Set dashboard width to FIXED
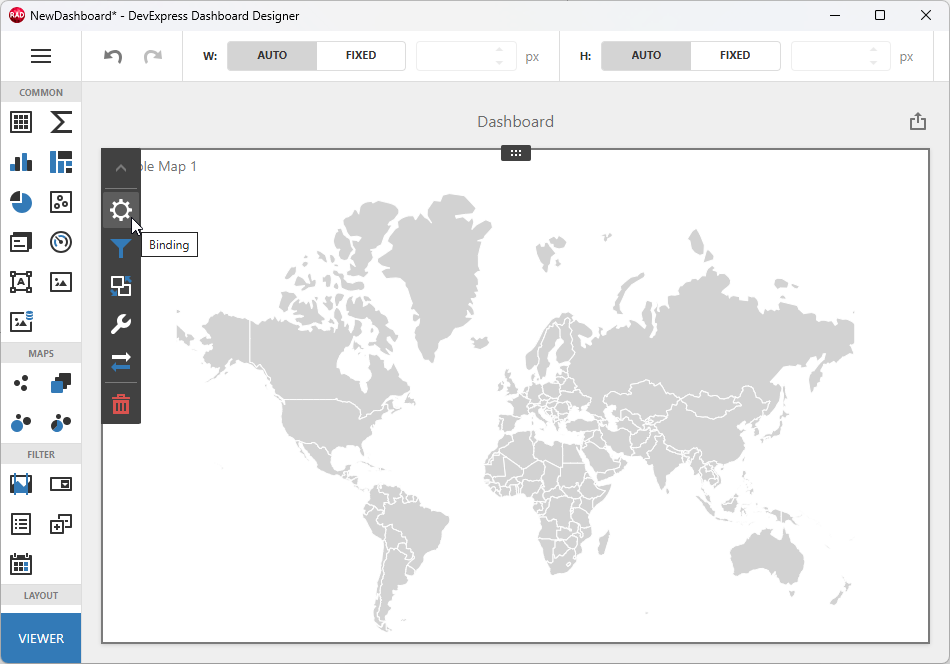Viewport: 950px width, 664px height. click(x=360, y=55)
